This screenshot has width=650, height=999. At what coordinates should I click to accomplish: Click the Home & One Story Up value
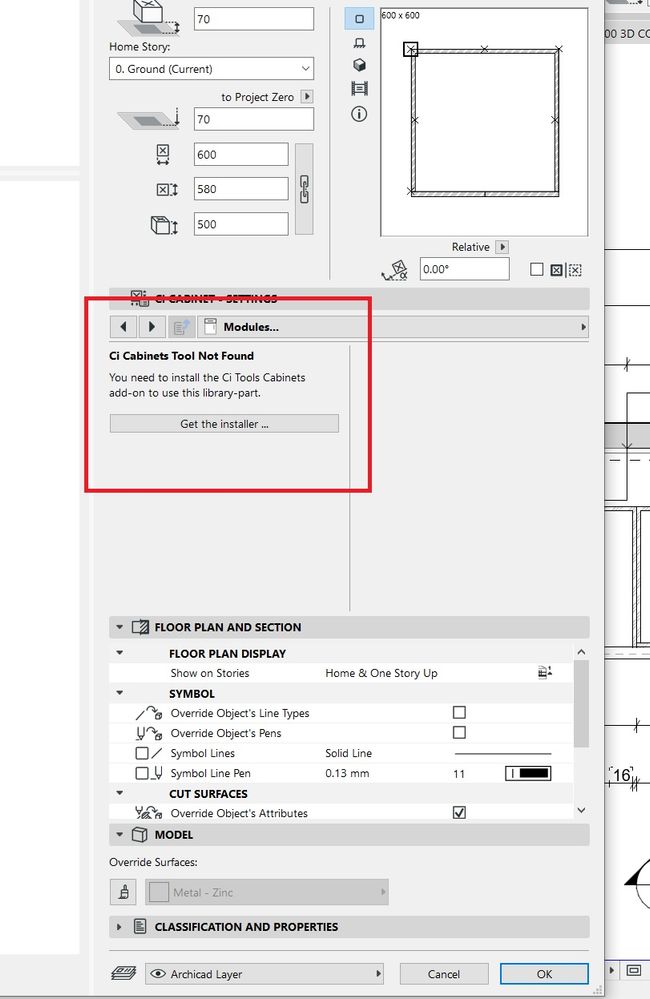click(x=381, y=673)
